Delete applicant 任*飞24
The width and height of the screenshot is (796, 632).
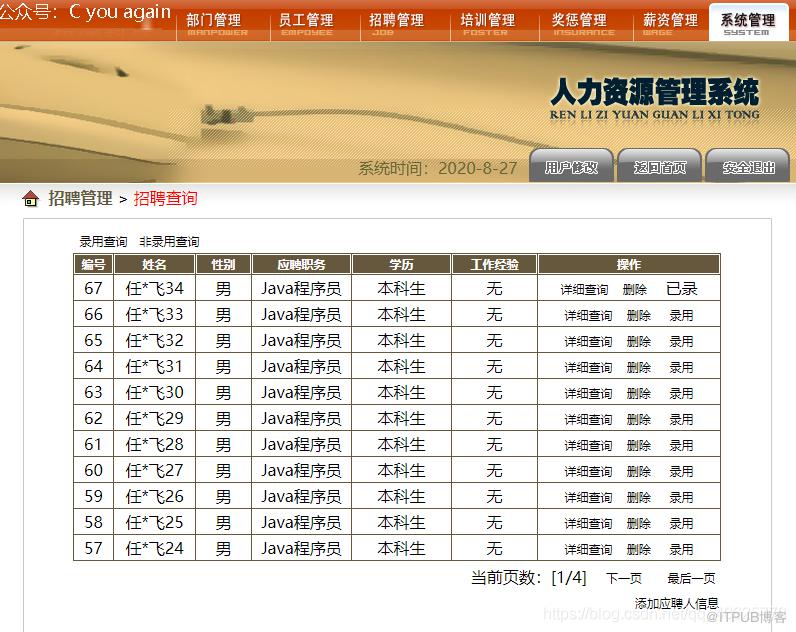tap(639, 550)
